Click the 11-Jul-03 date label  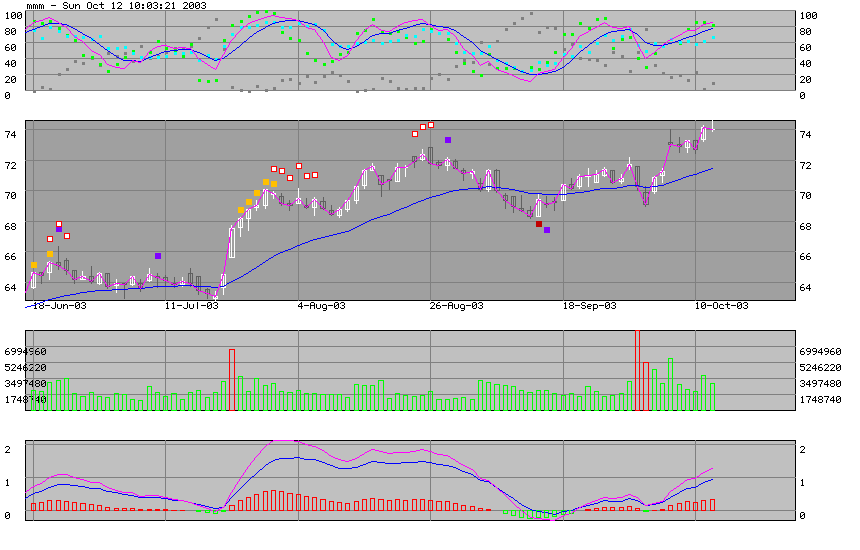[x=191, y=305]
